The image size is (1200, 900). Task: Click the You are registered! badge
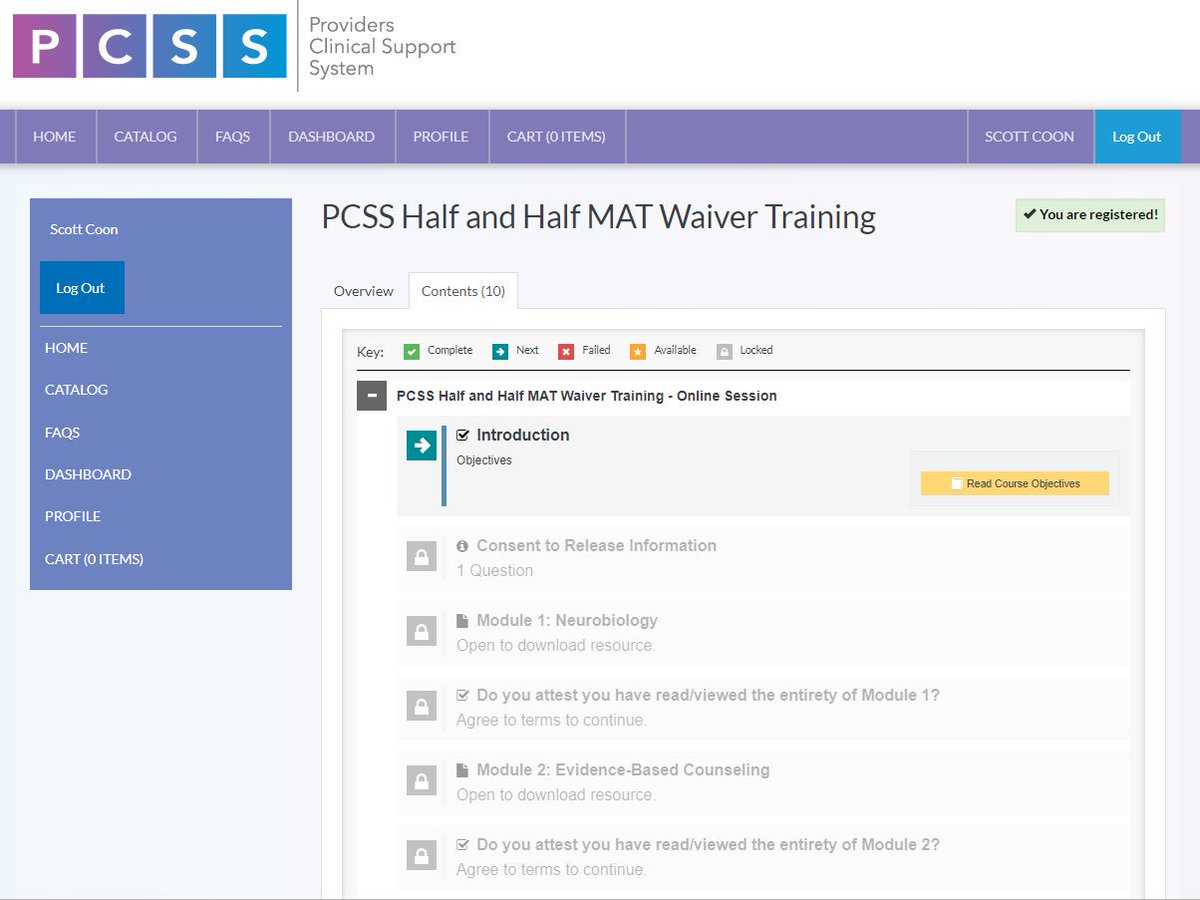1090,215
